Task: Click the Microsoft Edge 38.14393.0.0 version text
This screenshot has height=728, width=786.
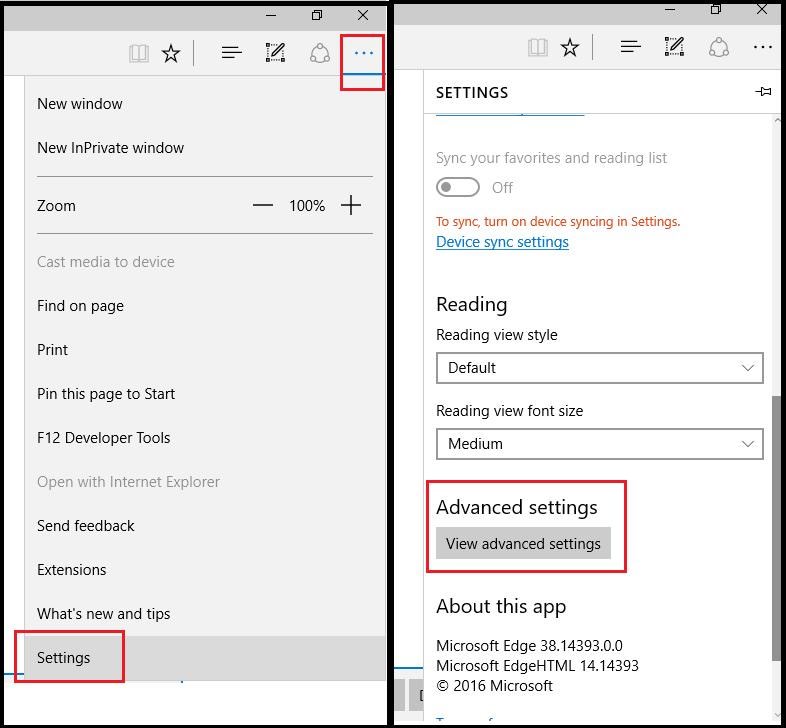Action: pyautogui.click(x=529, y=646)
